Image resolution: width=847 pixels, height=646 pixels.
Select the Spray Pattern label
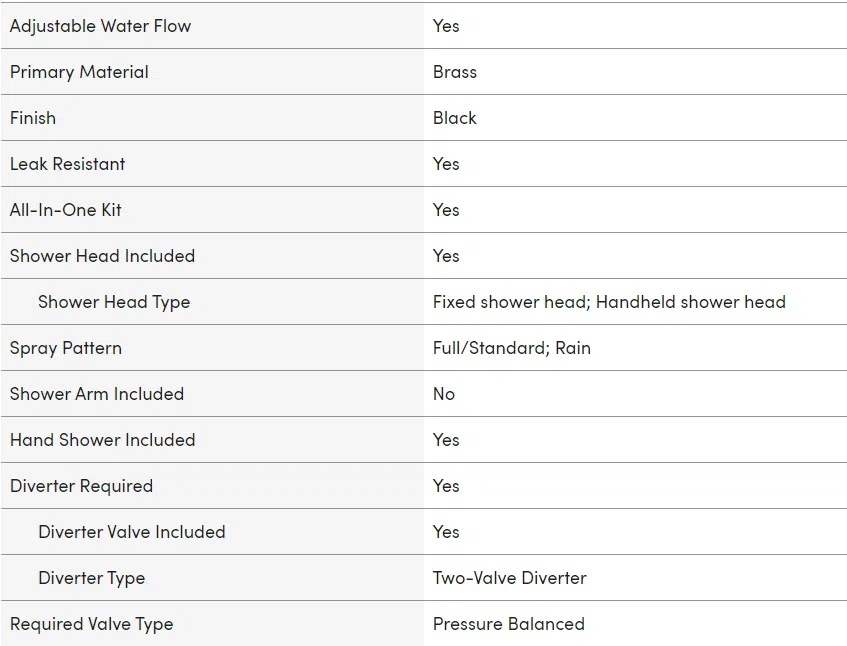tap(66, 348)
